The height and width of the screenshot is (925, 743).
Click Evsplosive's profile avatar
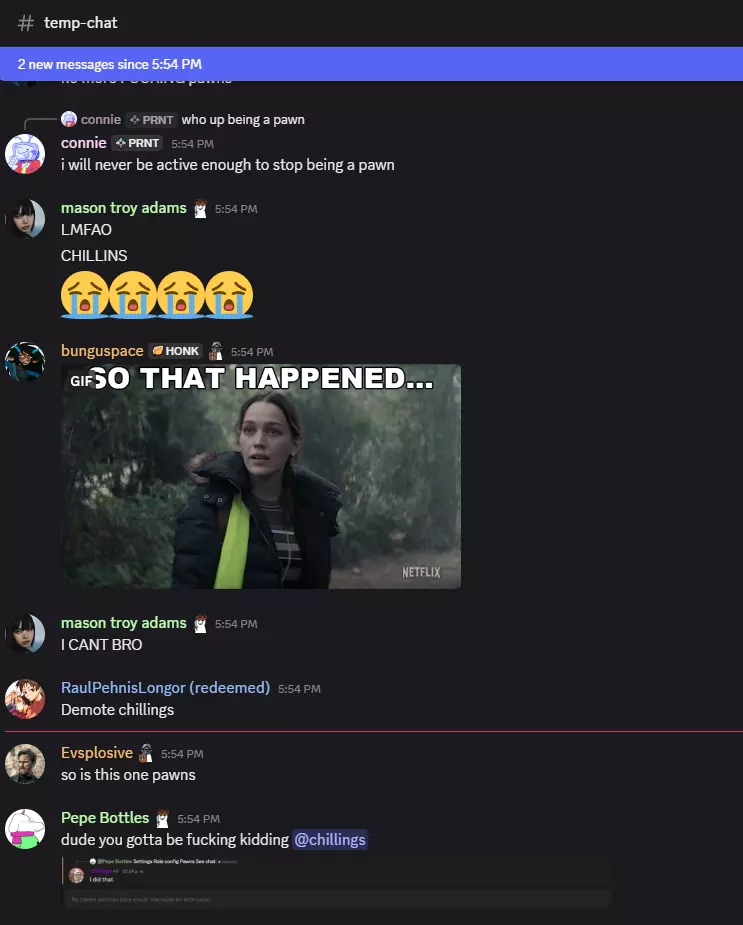25,764
